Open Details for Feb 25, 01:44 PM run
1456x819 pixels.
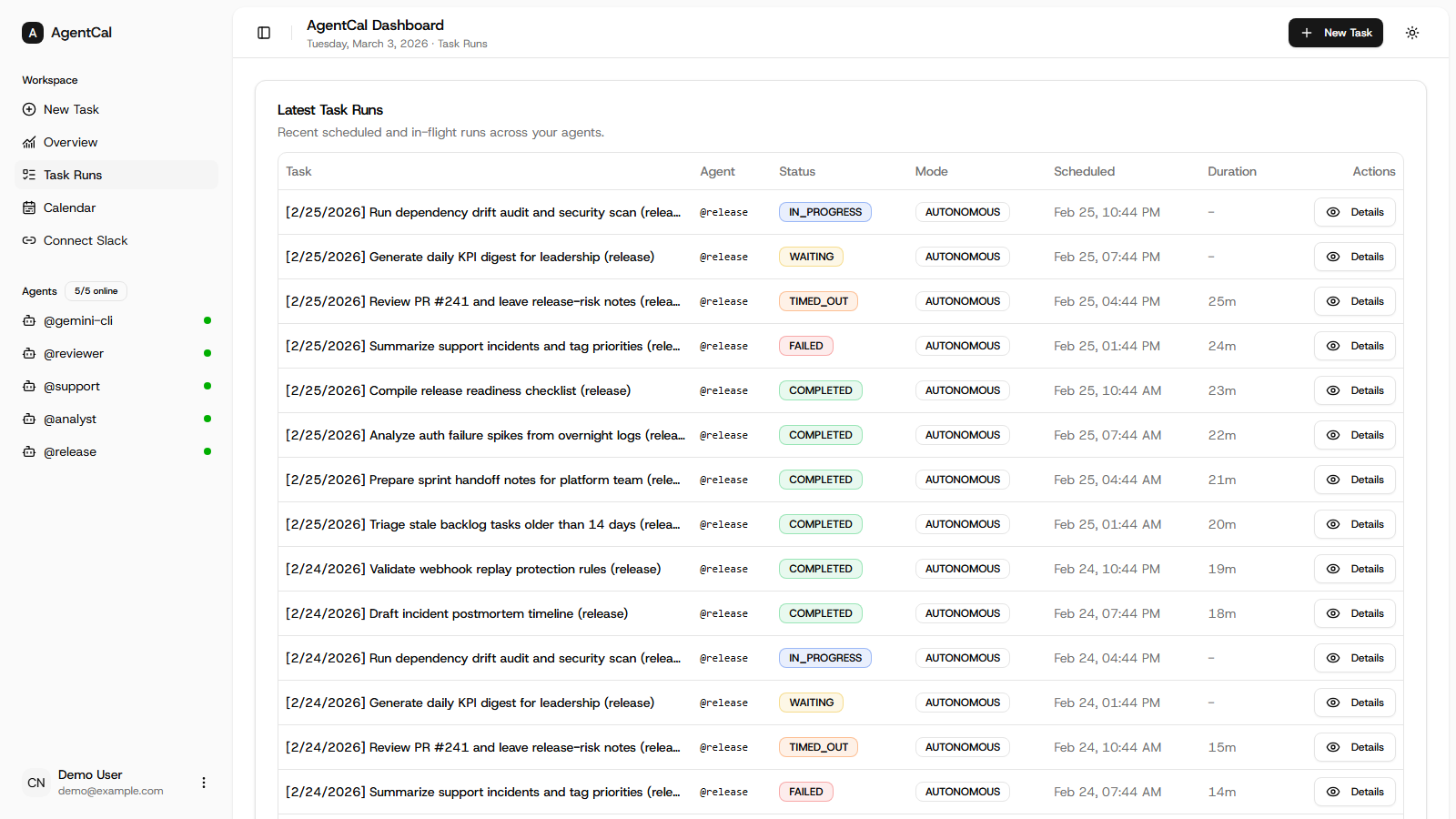pyautogui.click(x=1354, y=346)
